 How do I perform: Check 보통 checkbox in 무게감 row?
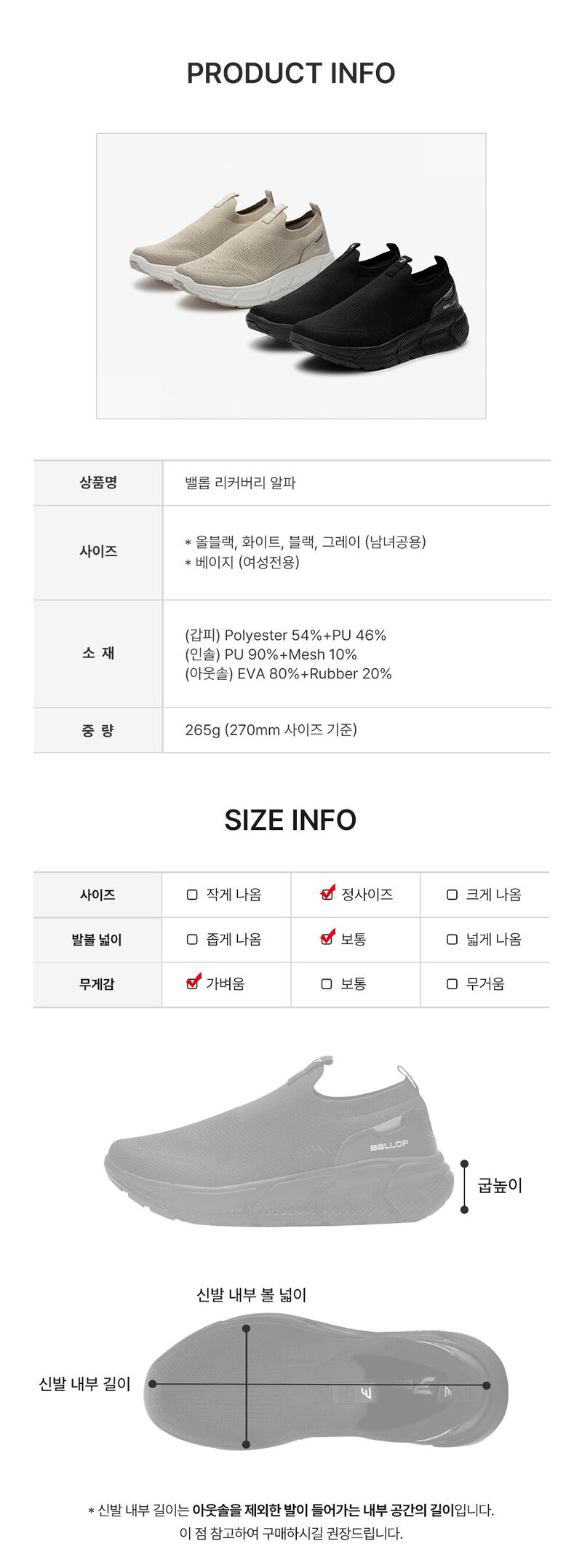[x=327, y=984]
